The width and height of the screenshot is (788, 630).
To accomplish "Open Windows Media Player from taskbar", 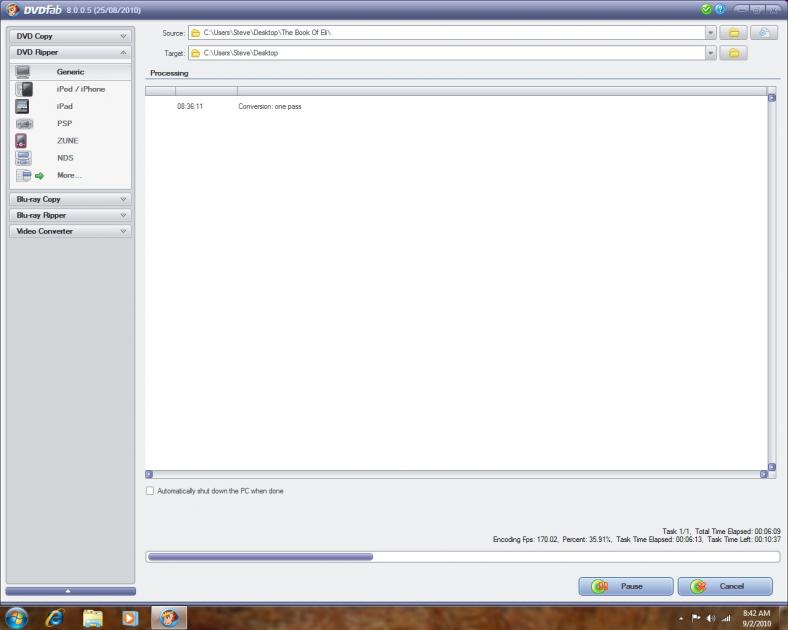I will (x=130, y=618).
